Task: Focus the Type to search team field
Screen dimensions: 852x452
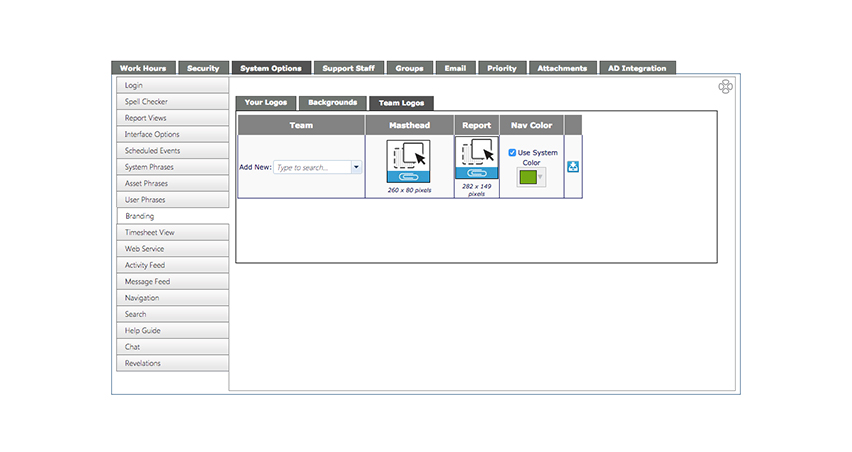Action: point(312,167)
